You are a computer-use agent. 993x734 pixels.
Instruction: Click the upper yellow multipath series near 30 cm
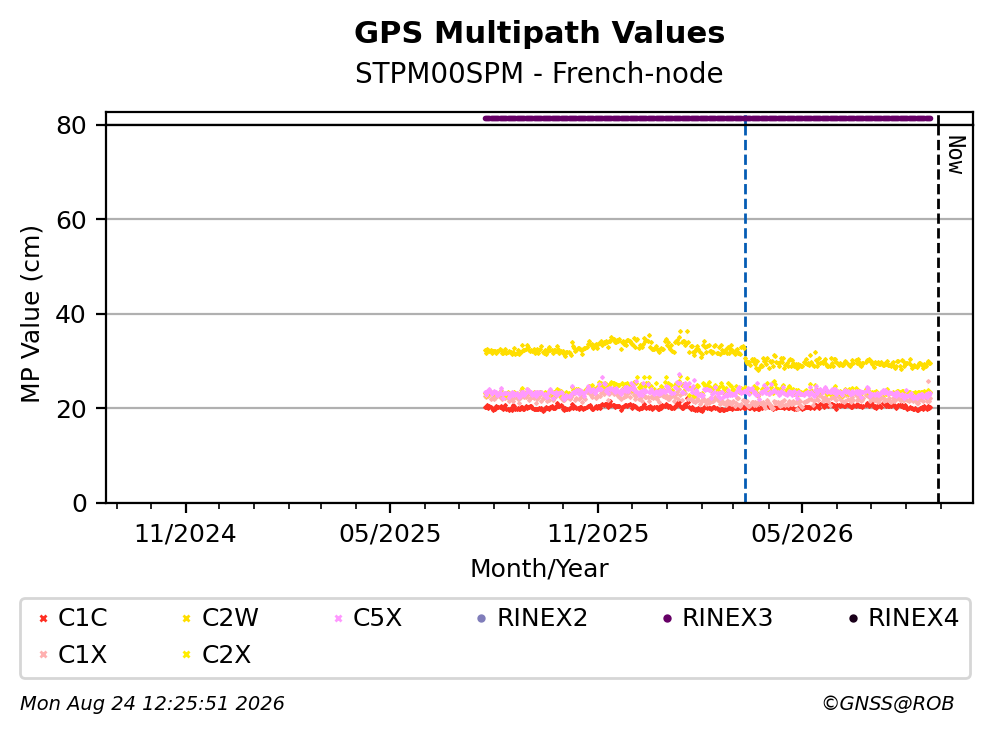click(x=707, y=352)
